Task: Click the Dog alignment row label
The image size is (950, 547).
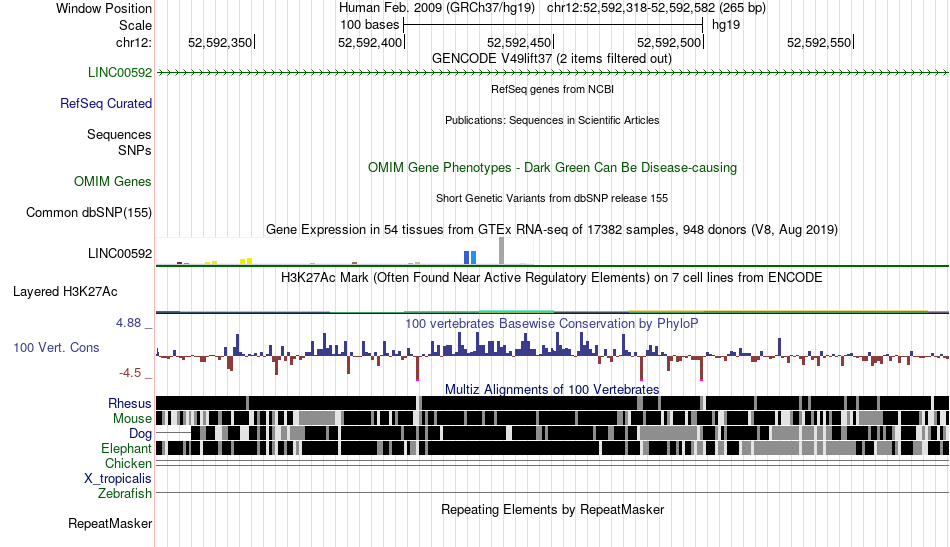Action: point(140,434)
